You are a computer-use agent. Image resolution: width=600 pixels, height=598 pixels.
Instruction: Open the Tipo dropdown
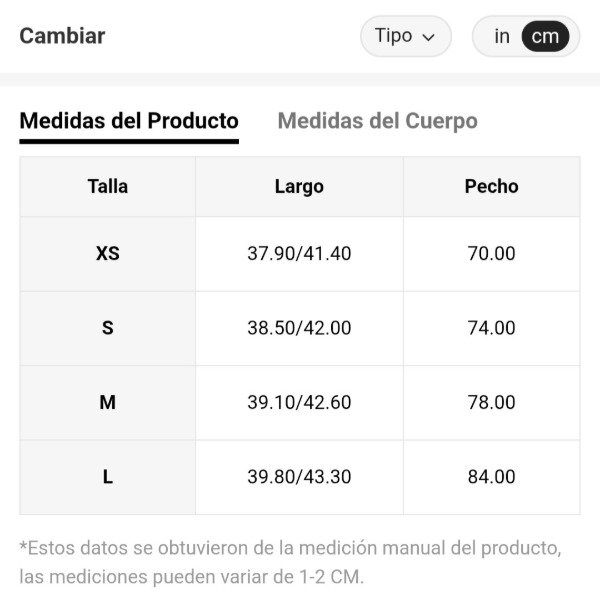pos(404,36)
